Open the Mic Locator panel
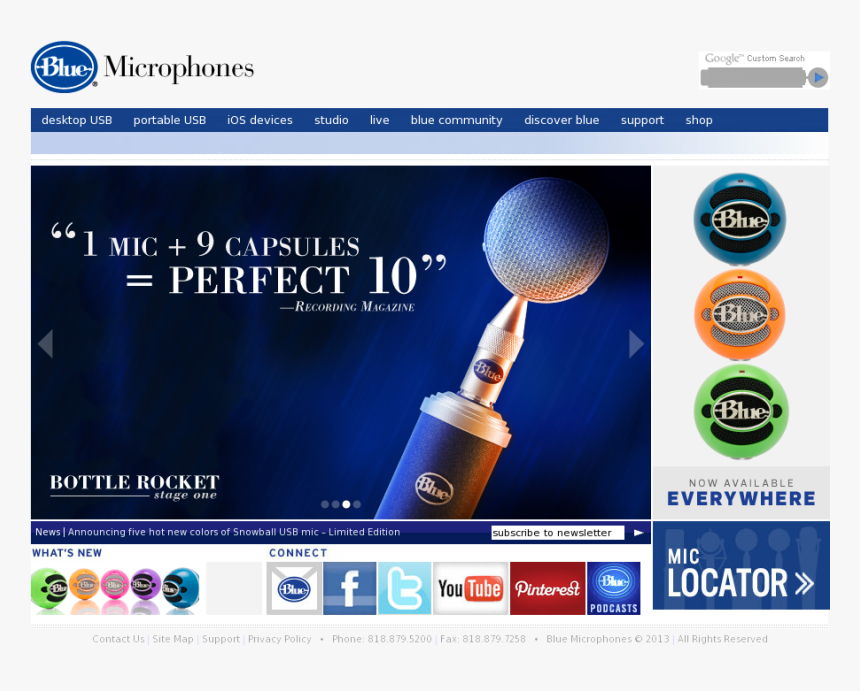Image resolution: width=860 pixels, height=691 pixels. (x=740, y=566)
